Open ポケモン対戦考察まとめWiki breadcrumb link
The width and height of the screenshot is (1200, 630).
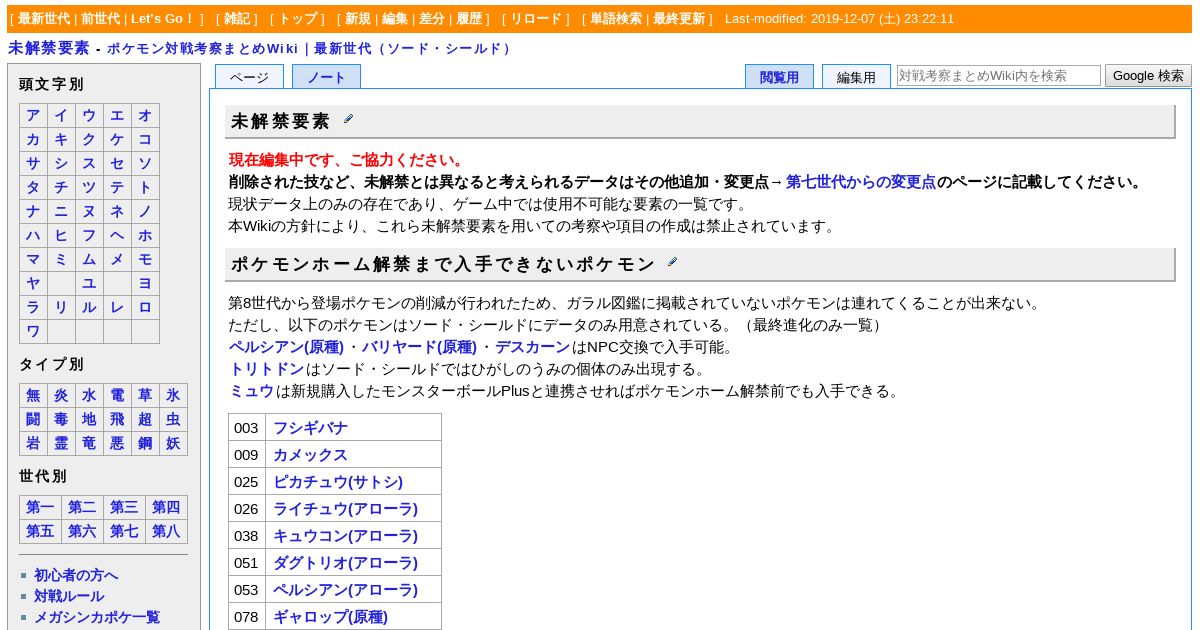coord(203,48)
